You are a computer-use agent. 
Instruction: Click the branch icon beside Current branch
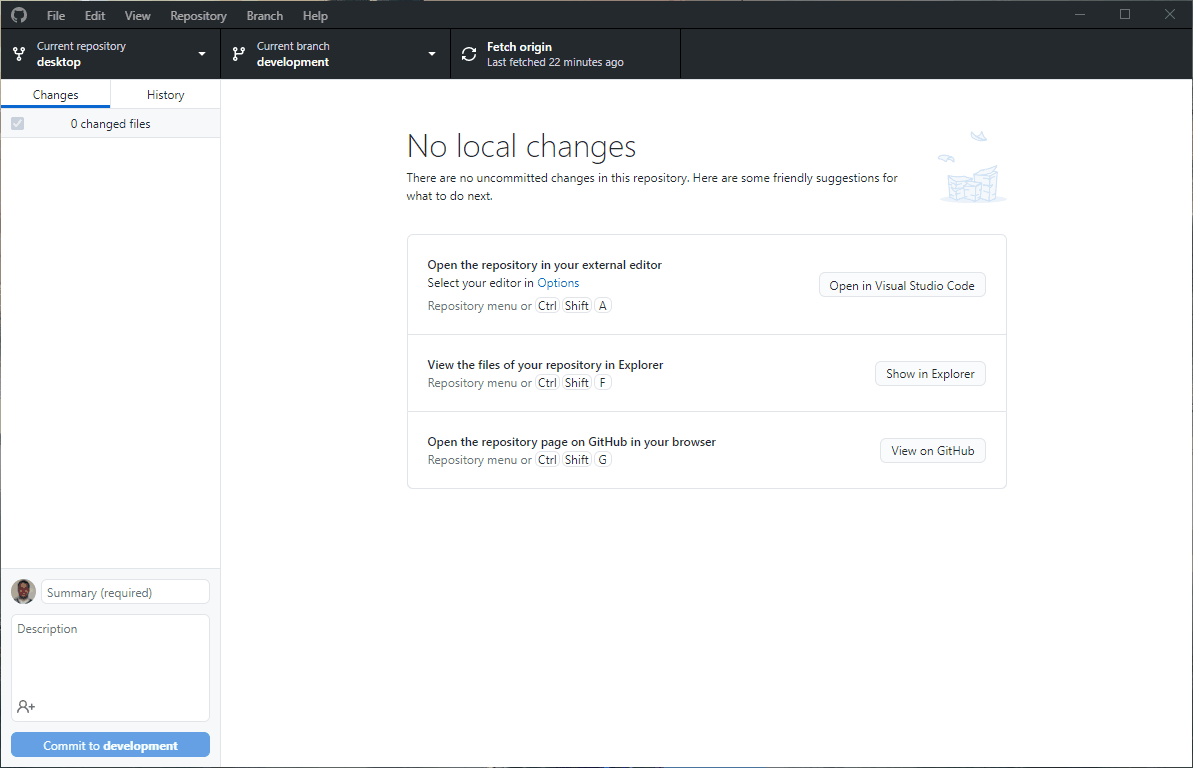tap(239, 54)
